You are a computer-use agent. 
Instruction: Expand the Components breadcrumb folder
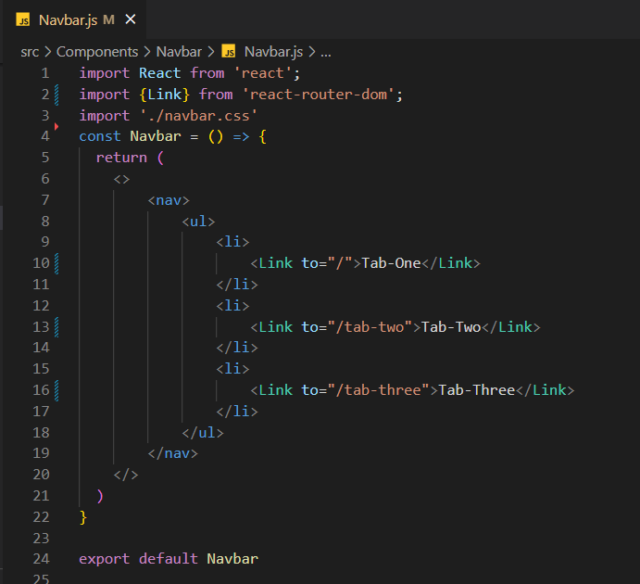95,51
